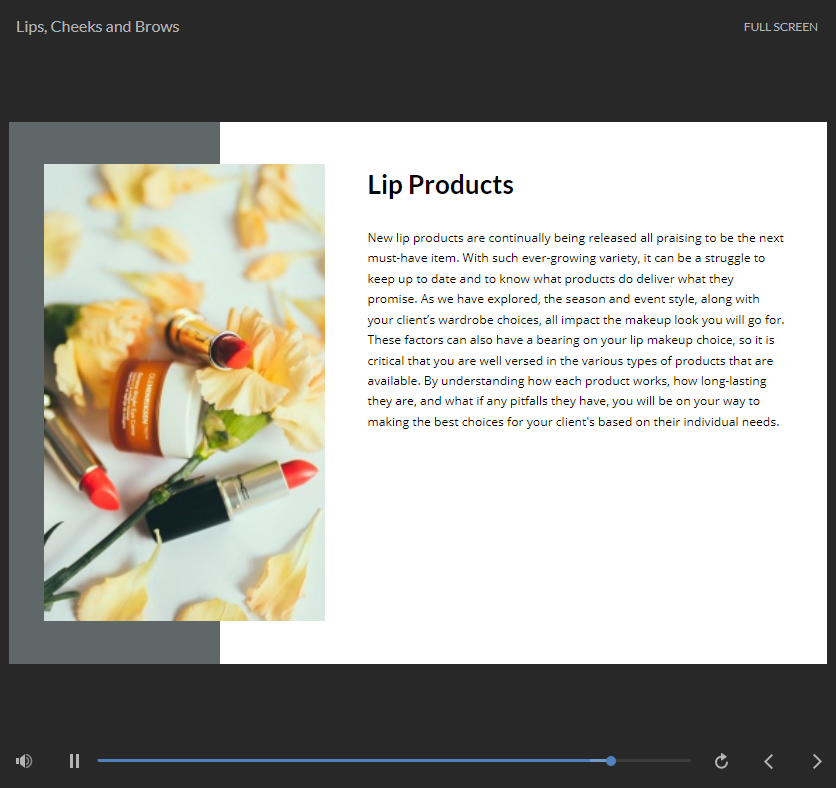Viewport: 836px width, 788px height.
Task: Enter full screen mode
Action: tap(780, 27)
